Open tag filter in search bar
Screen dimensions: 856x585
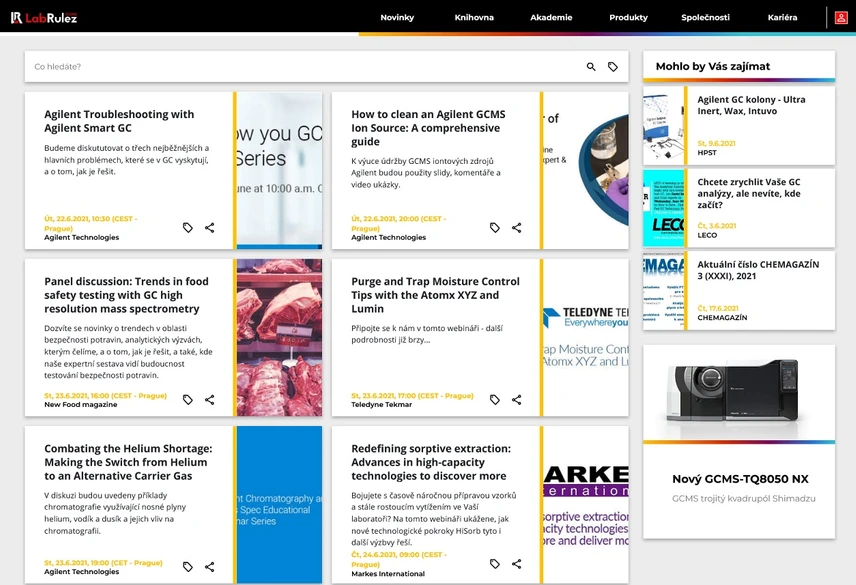(x=613, y=67)
